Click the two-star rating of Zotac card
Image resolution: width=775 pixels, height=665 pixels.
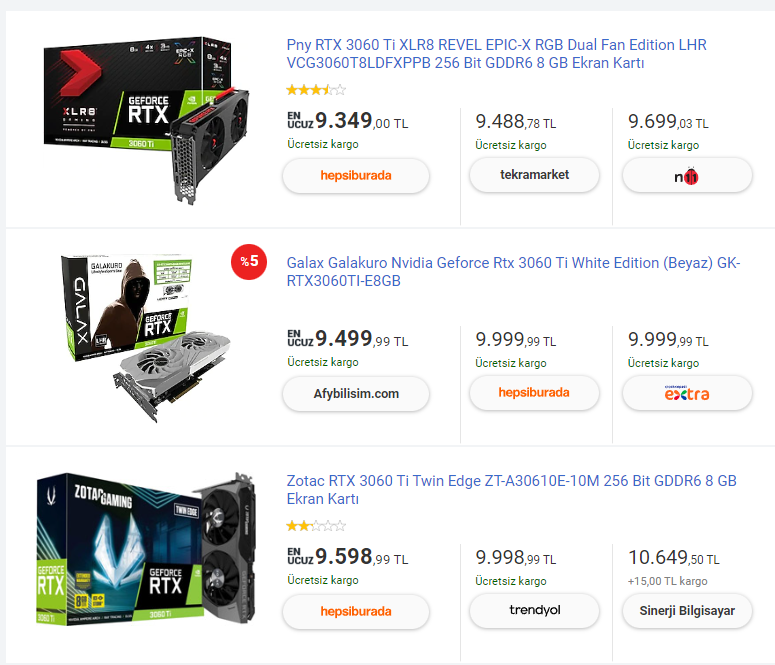[x=316, y=526]
